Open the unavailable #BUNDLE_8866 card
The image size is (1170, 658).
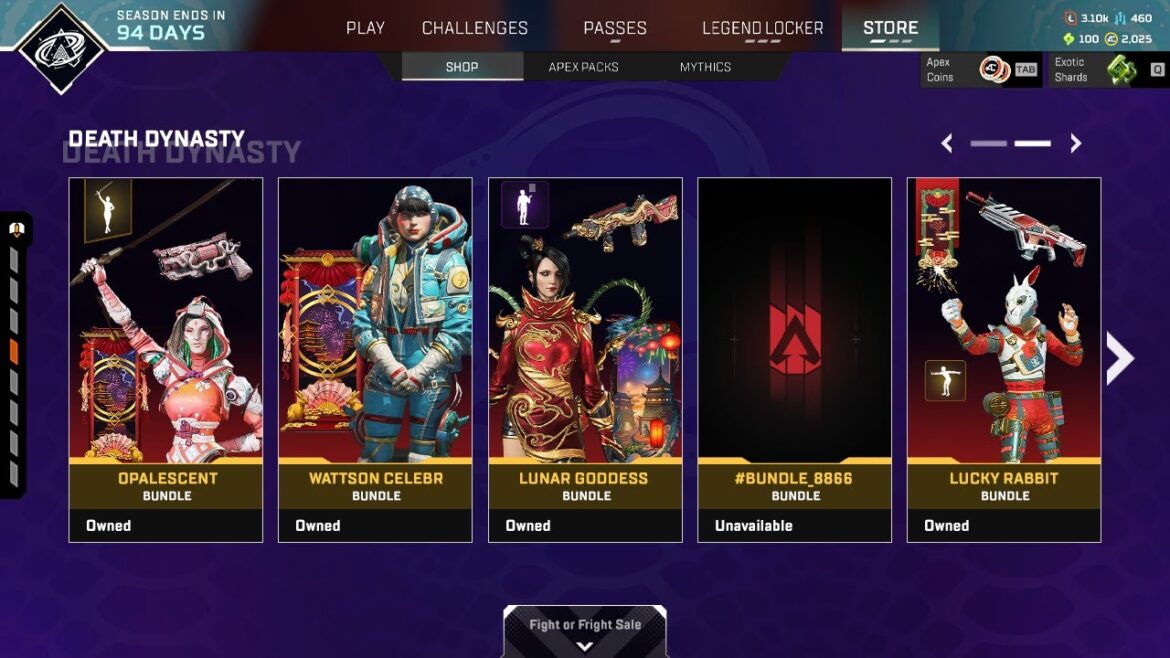point(795,360)
